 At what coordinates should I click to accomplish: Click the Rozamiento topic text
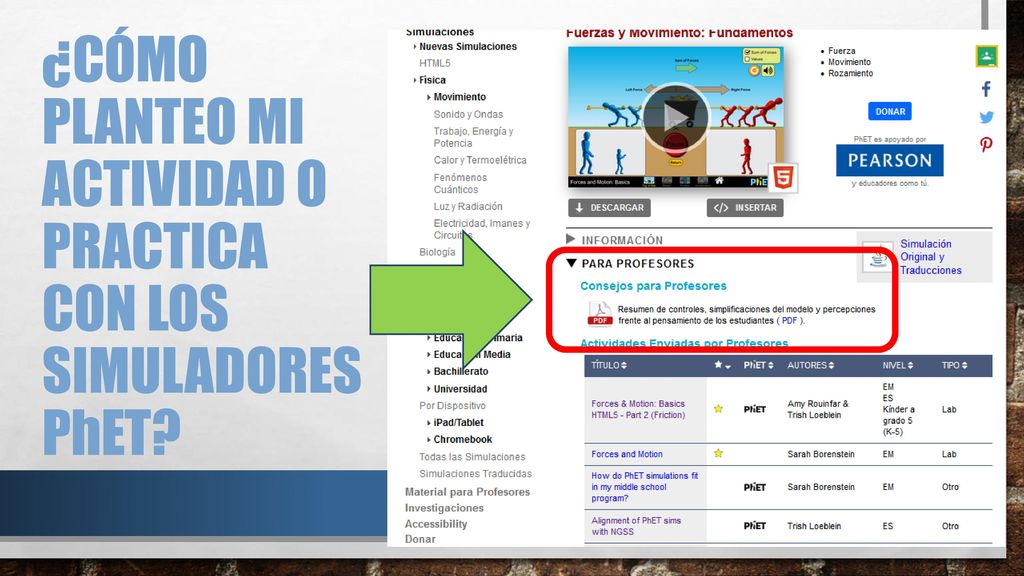(x=850, y=73)
